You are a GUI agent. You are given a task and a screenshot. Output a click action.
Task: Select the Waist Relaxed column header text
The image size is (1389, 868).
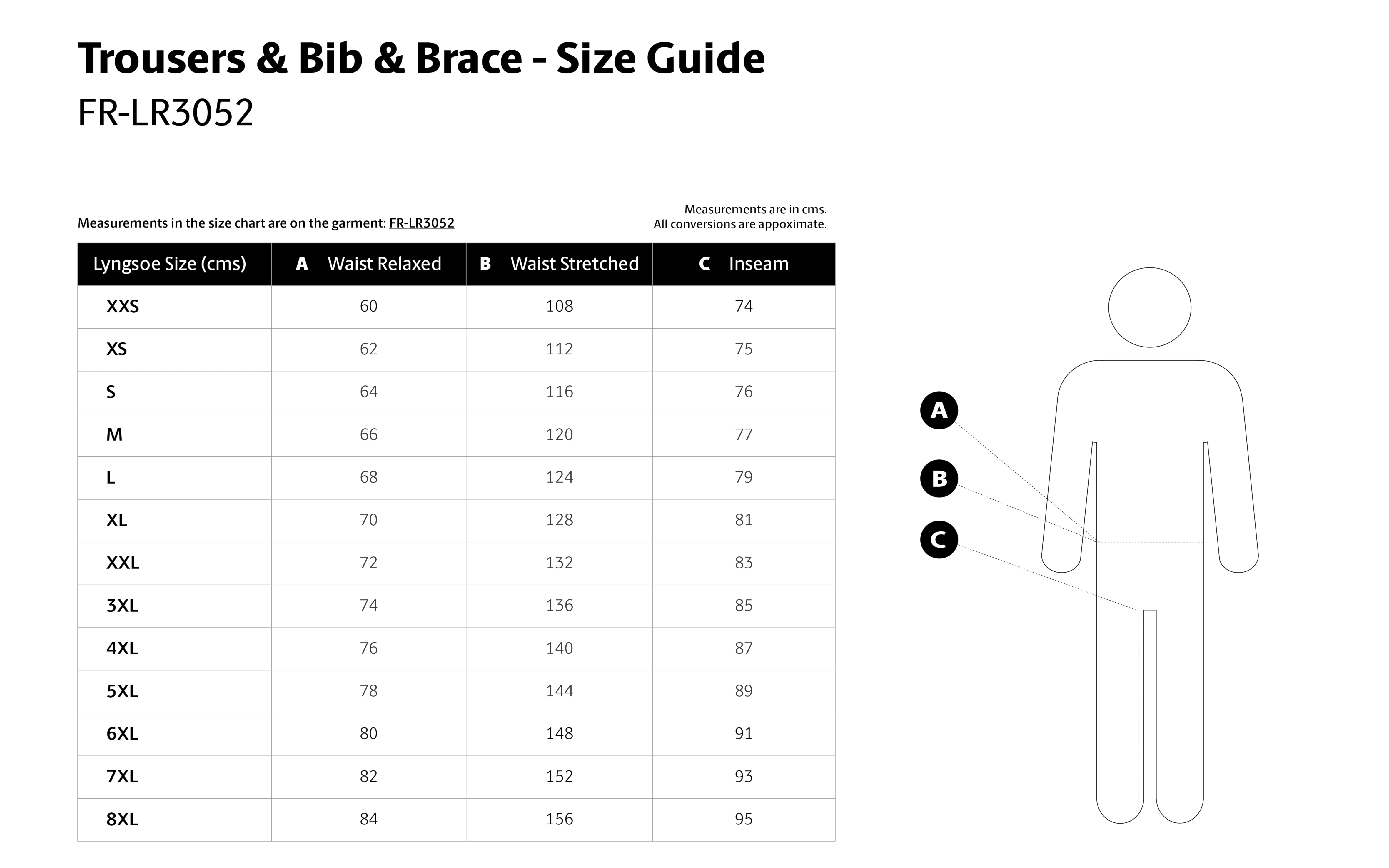[x=384, y=264]
